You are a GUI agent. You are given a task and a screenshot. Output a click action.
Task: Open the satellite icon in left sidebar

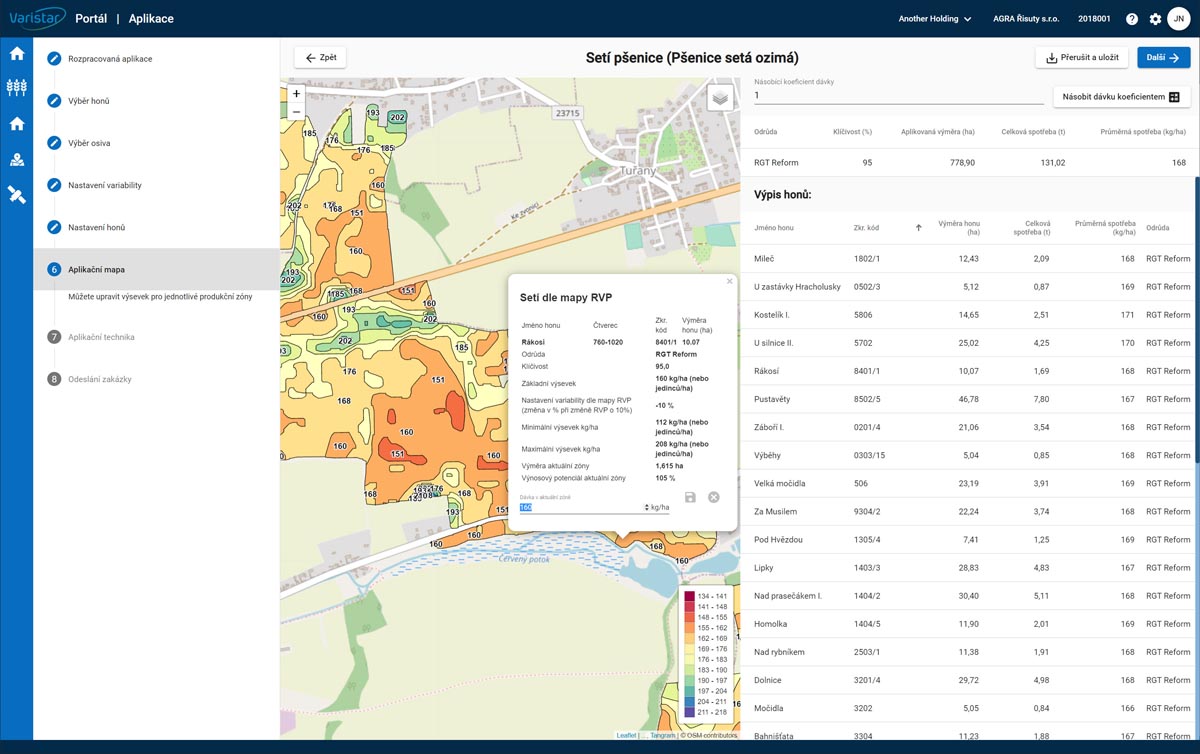pos(16,195)
